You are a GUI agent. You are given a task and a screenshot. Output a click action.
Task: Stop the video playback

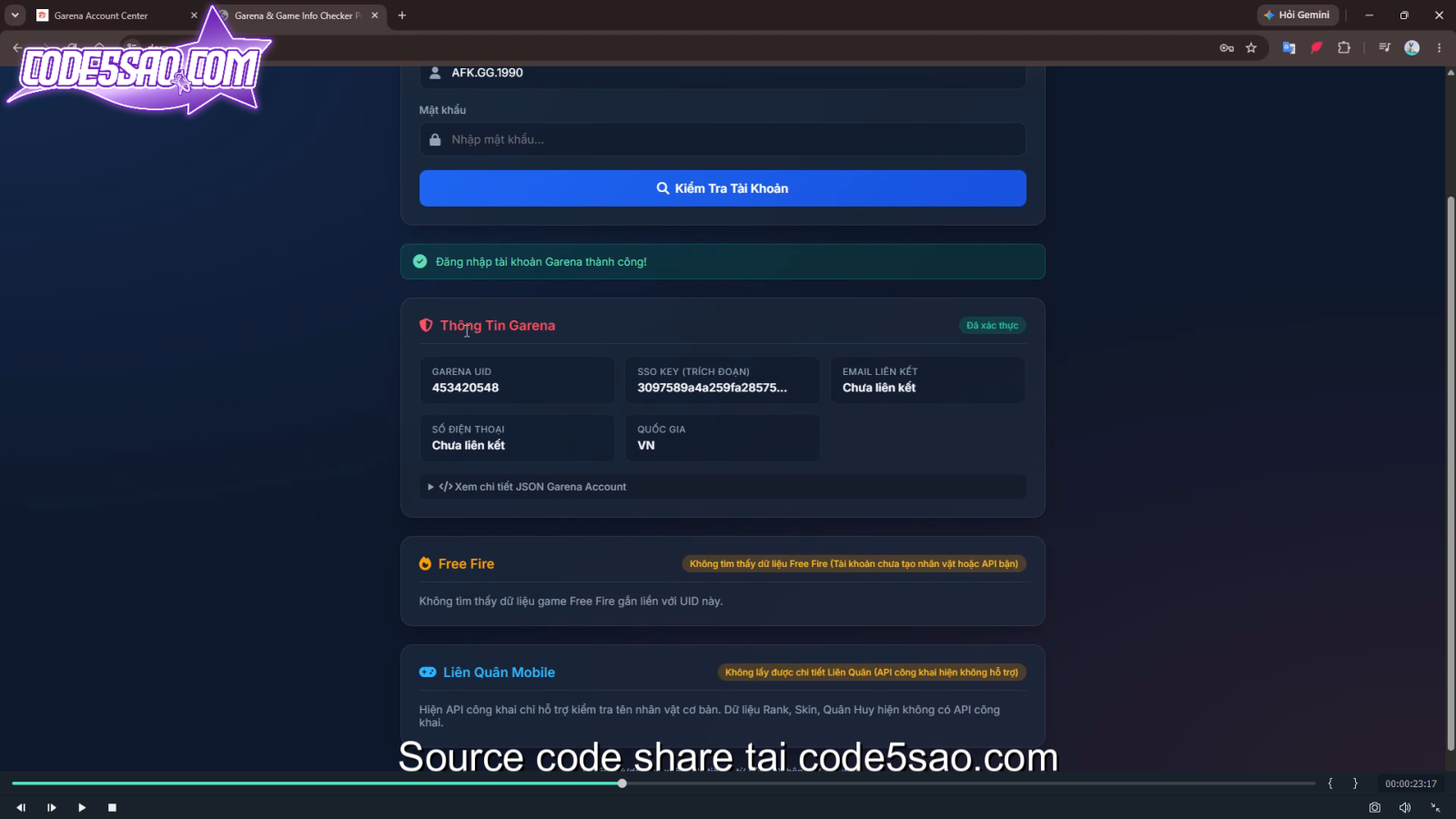pyautogui.click(x=112, y=807)
